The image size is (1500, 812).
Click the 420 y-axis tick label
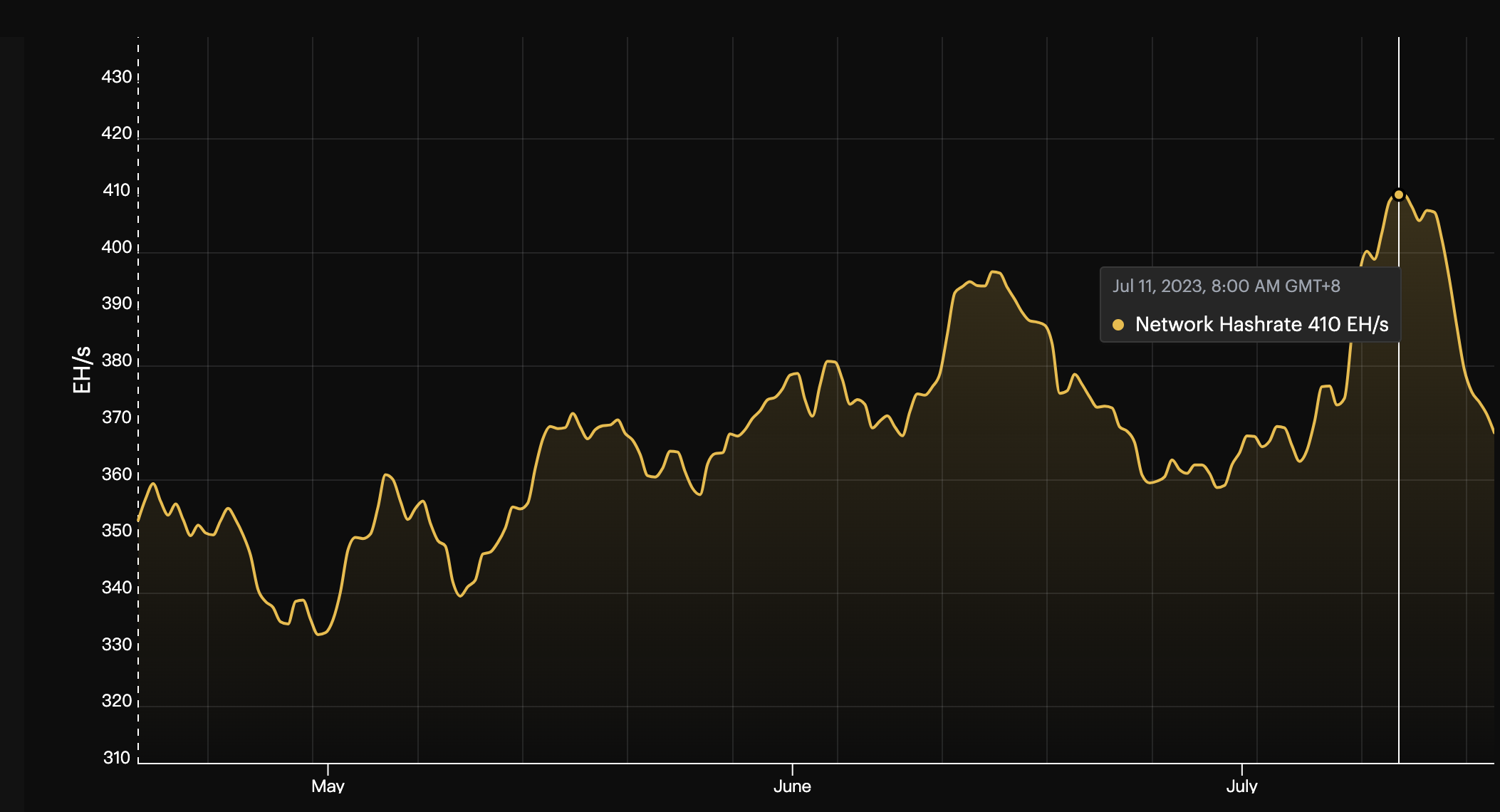click(x=116, y=133)
